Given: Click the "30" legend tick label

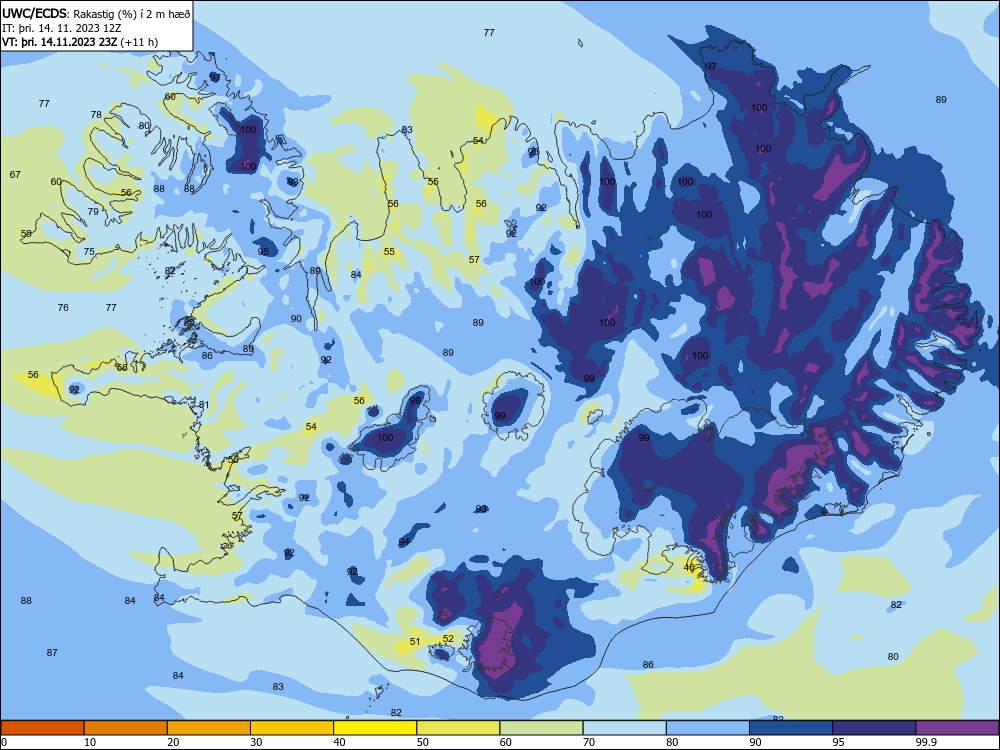Looking at the screenshot, I should (x=256, y=742).
